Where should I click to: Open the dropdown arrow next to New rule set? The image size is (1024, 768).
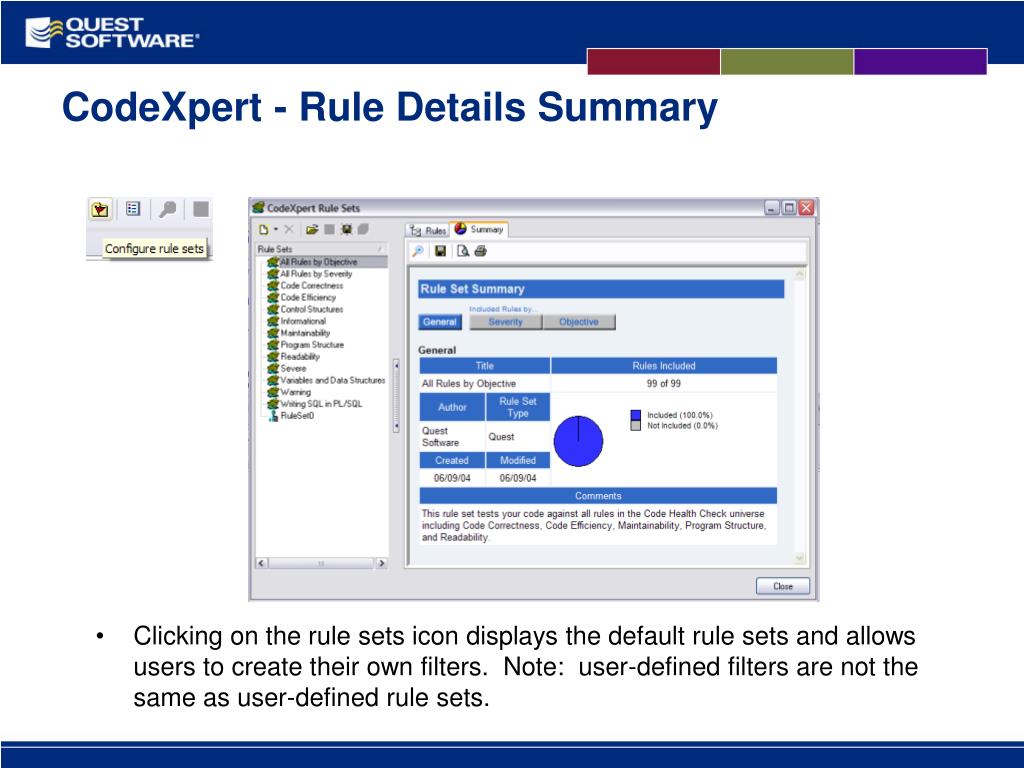(276, 229)
